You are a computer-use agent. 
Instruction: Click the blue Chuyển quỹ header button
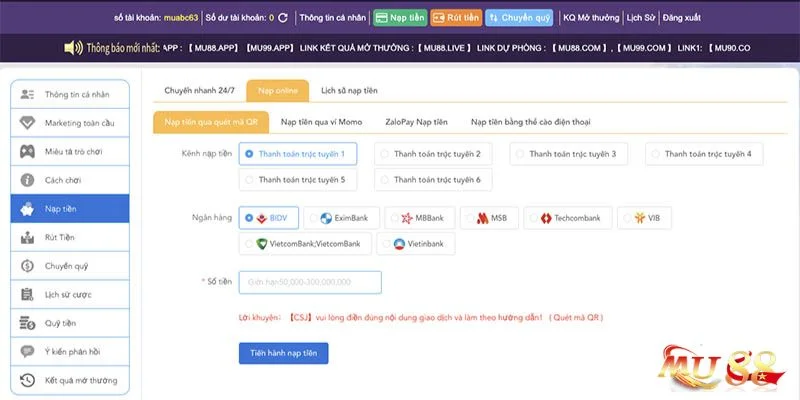click(519, 18)
